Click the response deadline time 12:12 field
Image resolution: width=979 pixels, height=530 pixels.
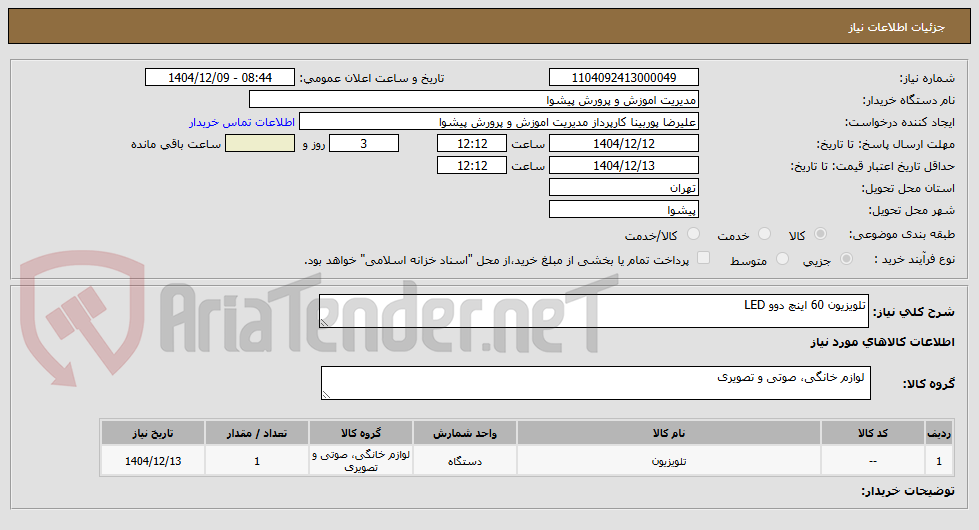(472, 144)
